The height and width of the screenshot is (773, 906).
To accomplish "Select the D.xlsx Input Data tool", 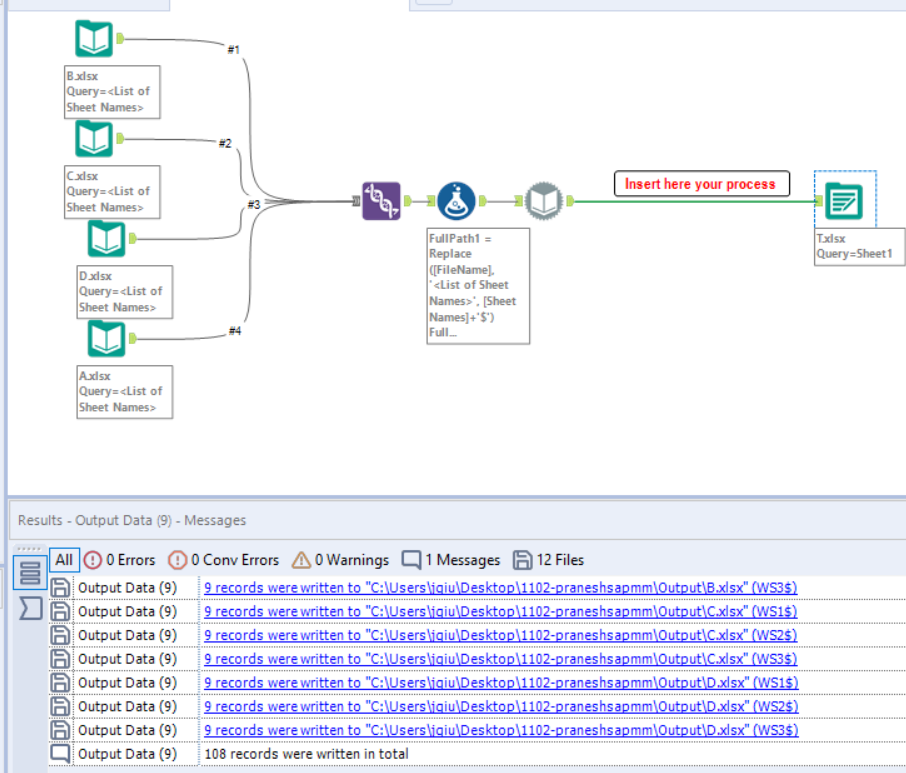I will [106, 239].
